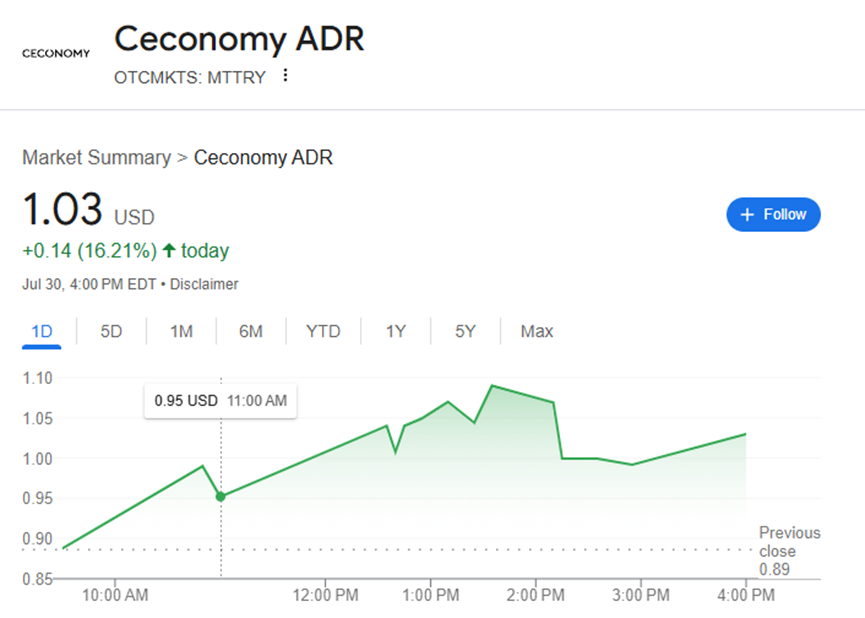
Task: Follow the Ceconomy ADR stock
Action: pos(773,215)
